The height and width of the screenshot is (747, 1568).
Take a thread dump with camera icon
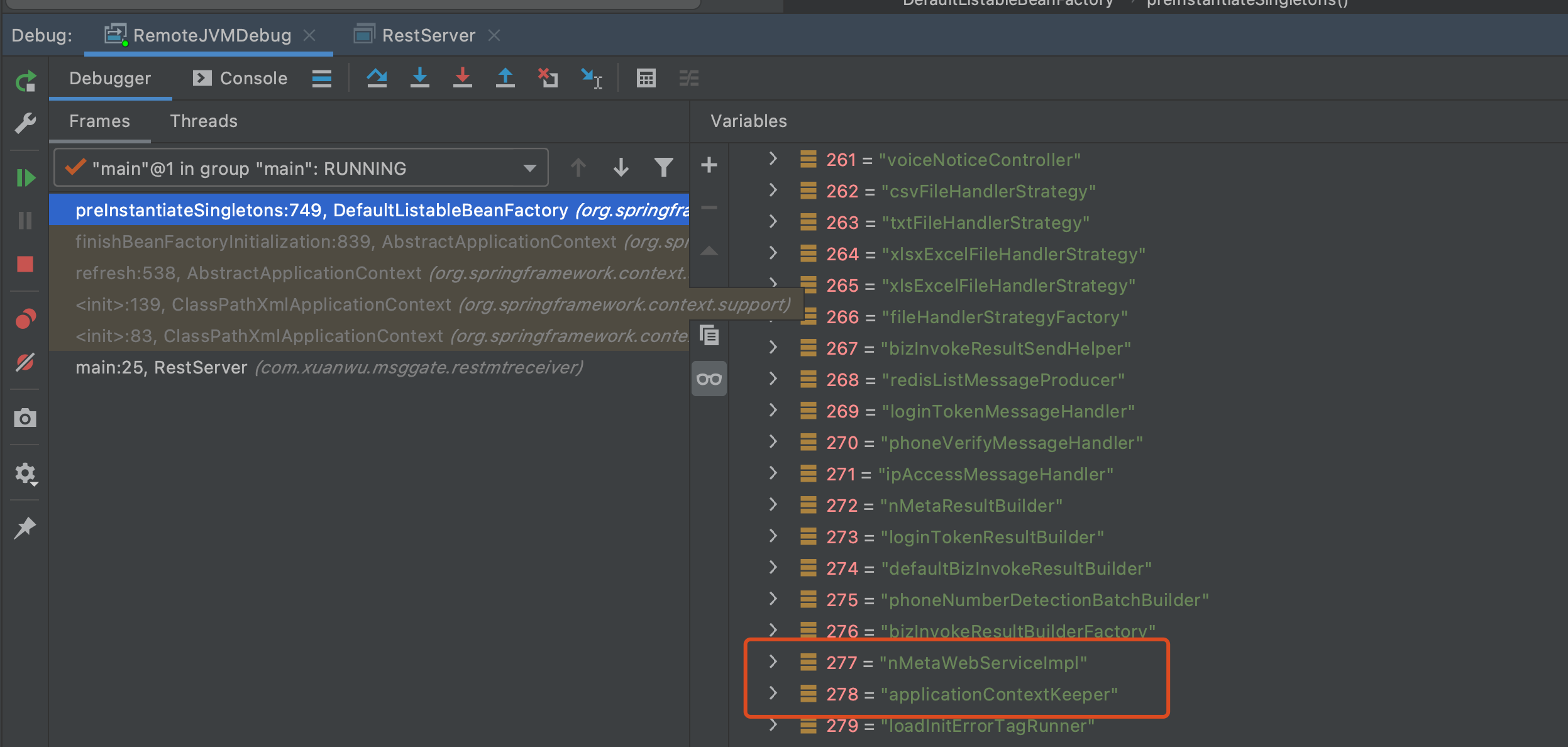pos(25,418)
